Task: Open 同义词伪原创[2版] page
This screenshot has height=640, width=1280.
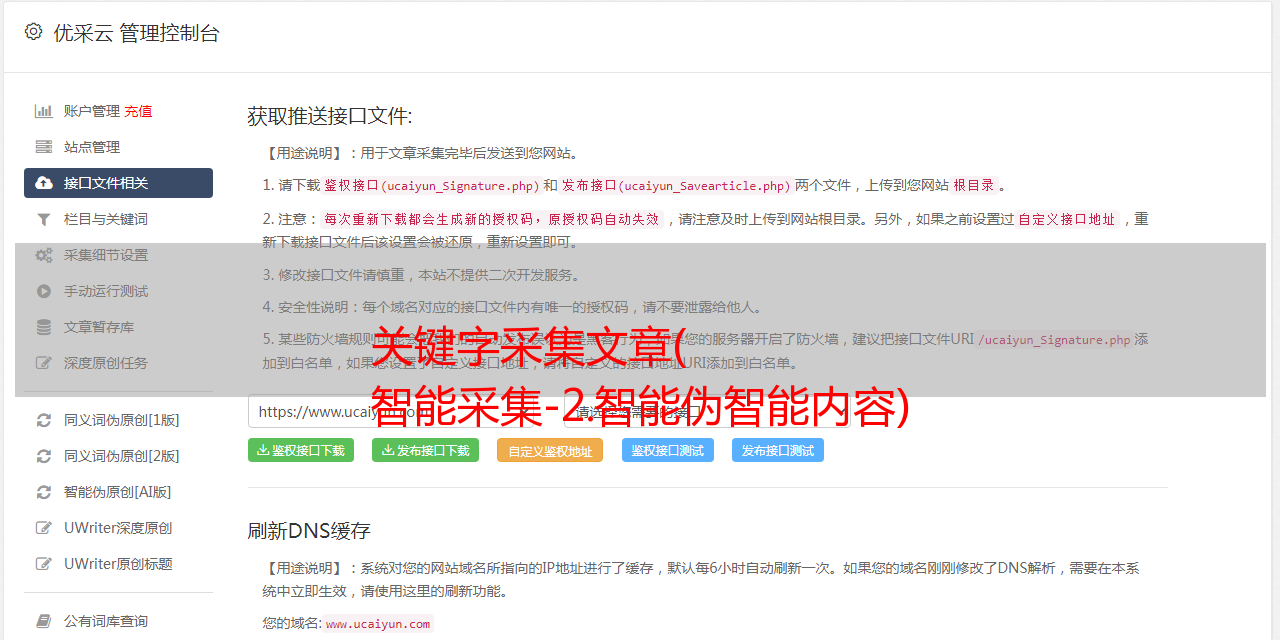Action: [x=118, y=456]
